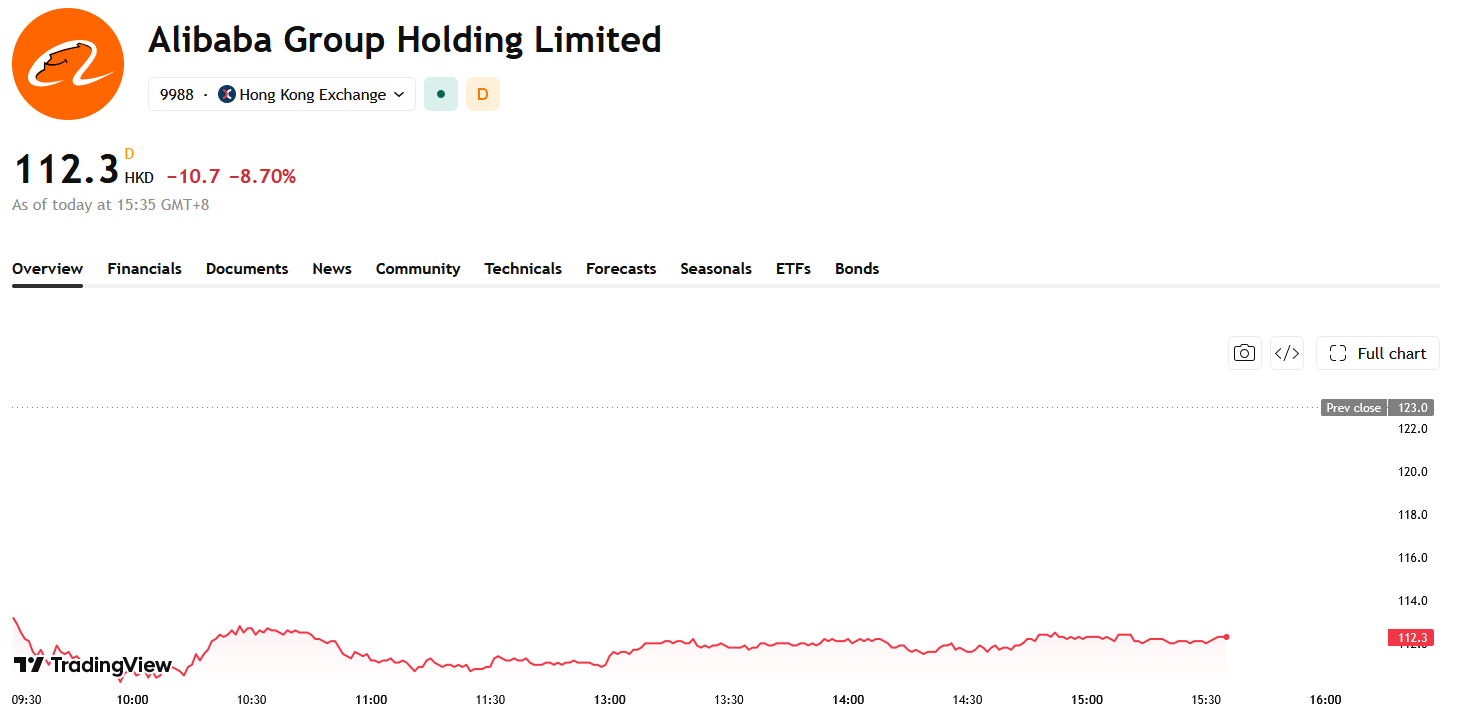Select the News tab
This screenshot has height=726, width=1459.
tap(332, 268)
